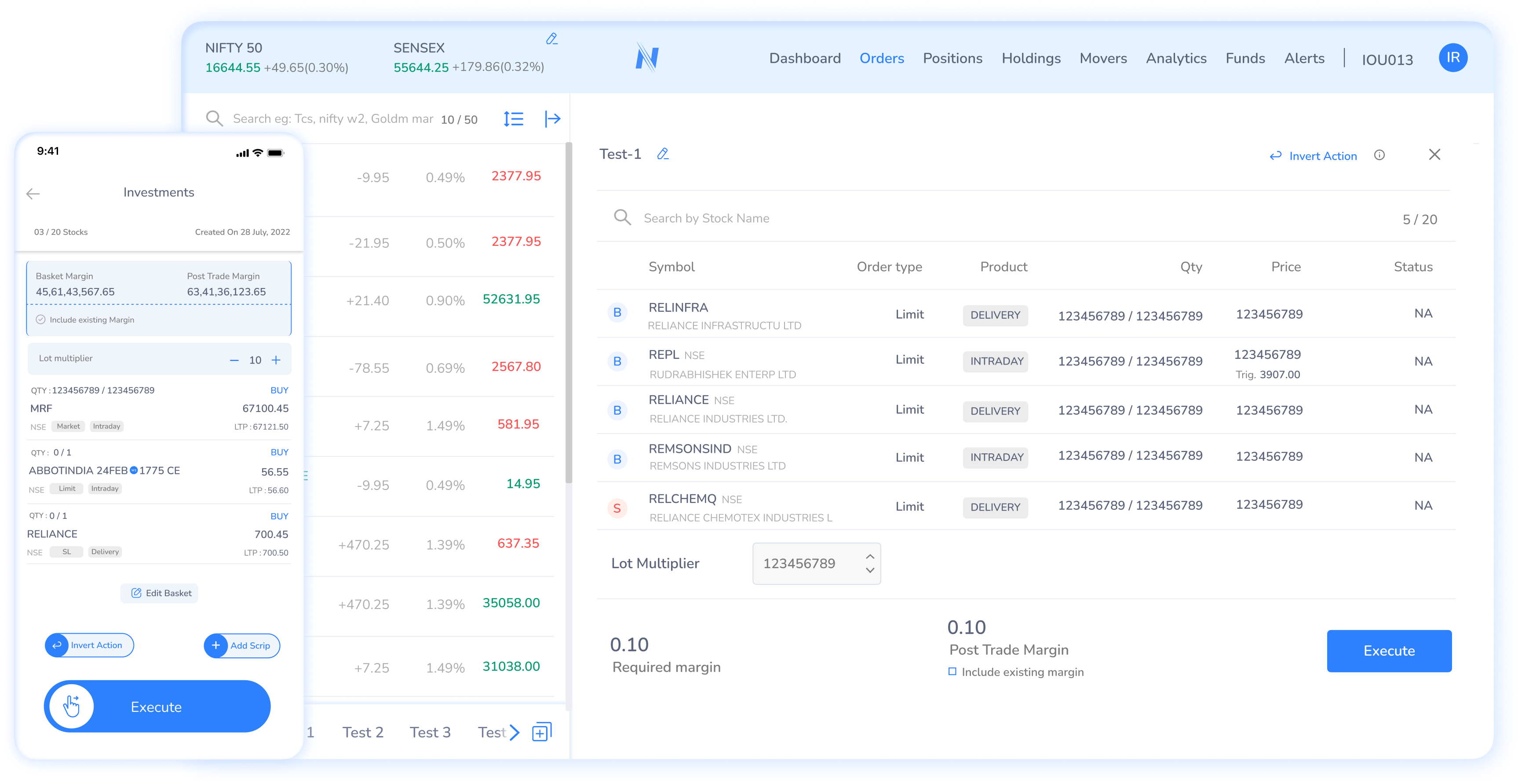
Task: Switch to Test 2 watchlist tab
Action: point(362,732)
